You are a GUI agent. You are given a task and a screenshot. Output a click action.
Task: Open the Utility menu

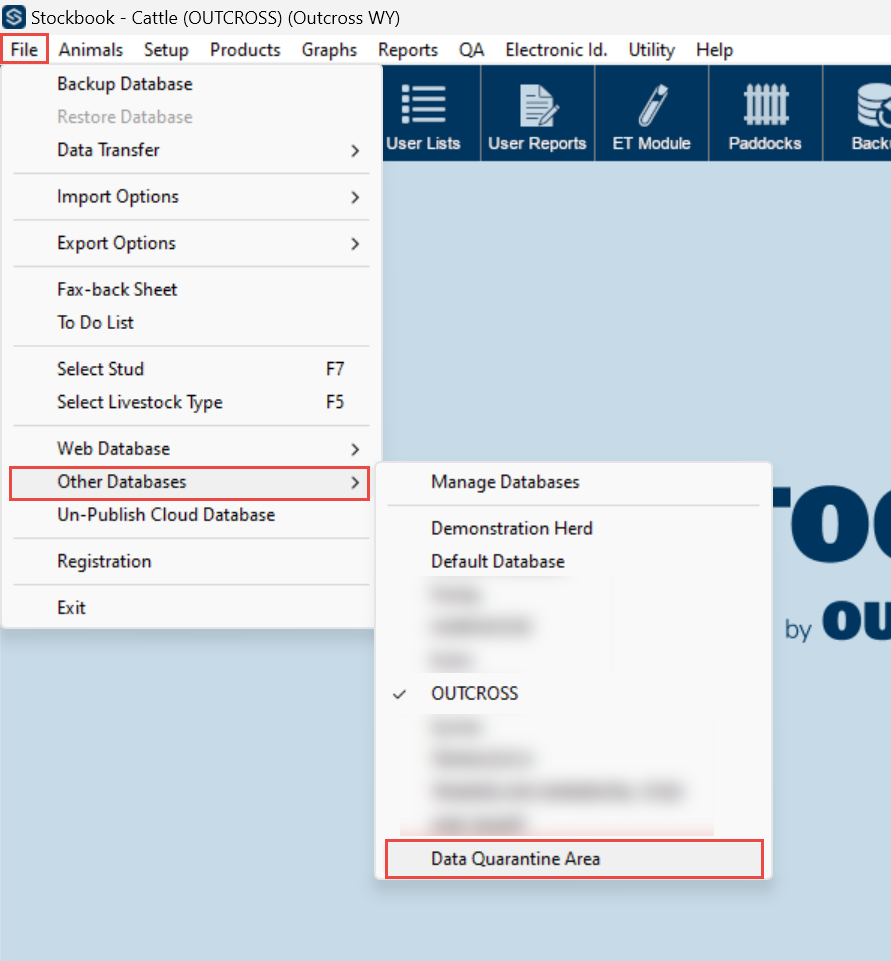pos(651,49)
